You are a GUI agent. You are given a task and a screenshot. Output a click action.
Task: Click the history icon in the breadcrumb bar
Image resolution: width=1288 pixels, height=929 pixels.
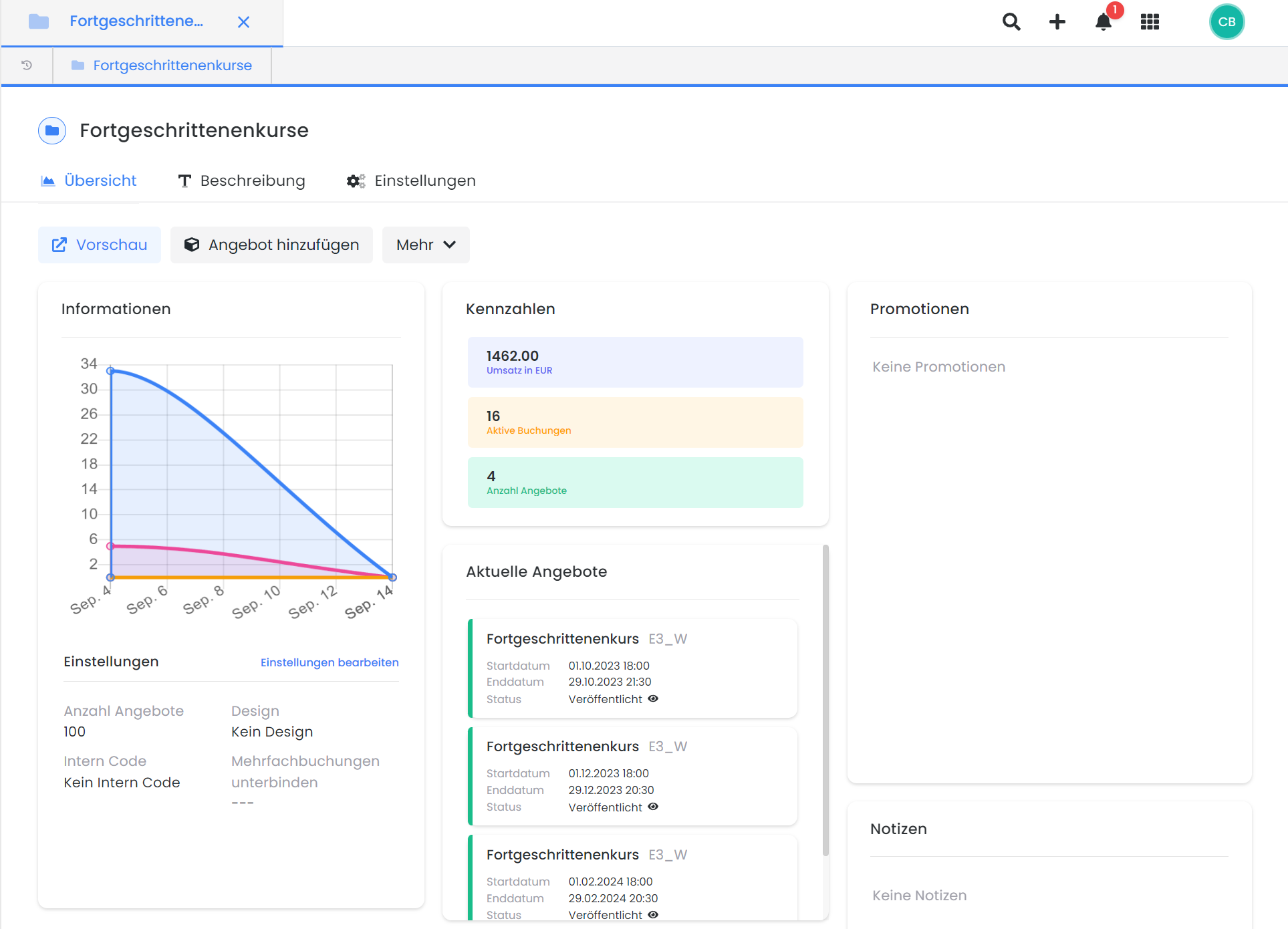26,65
